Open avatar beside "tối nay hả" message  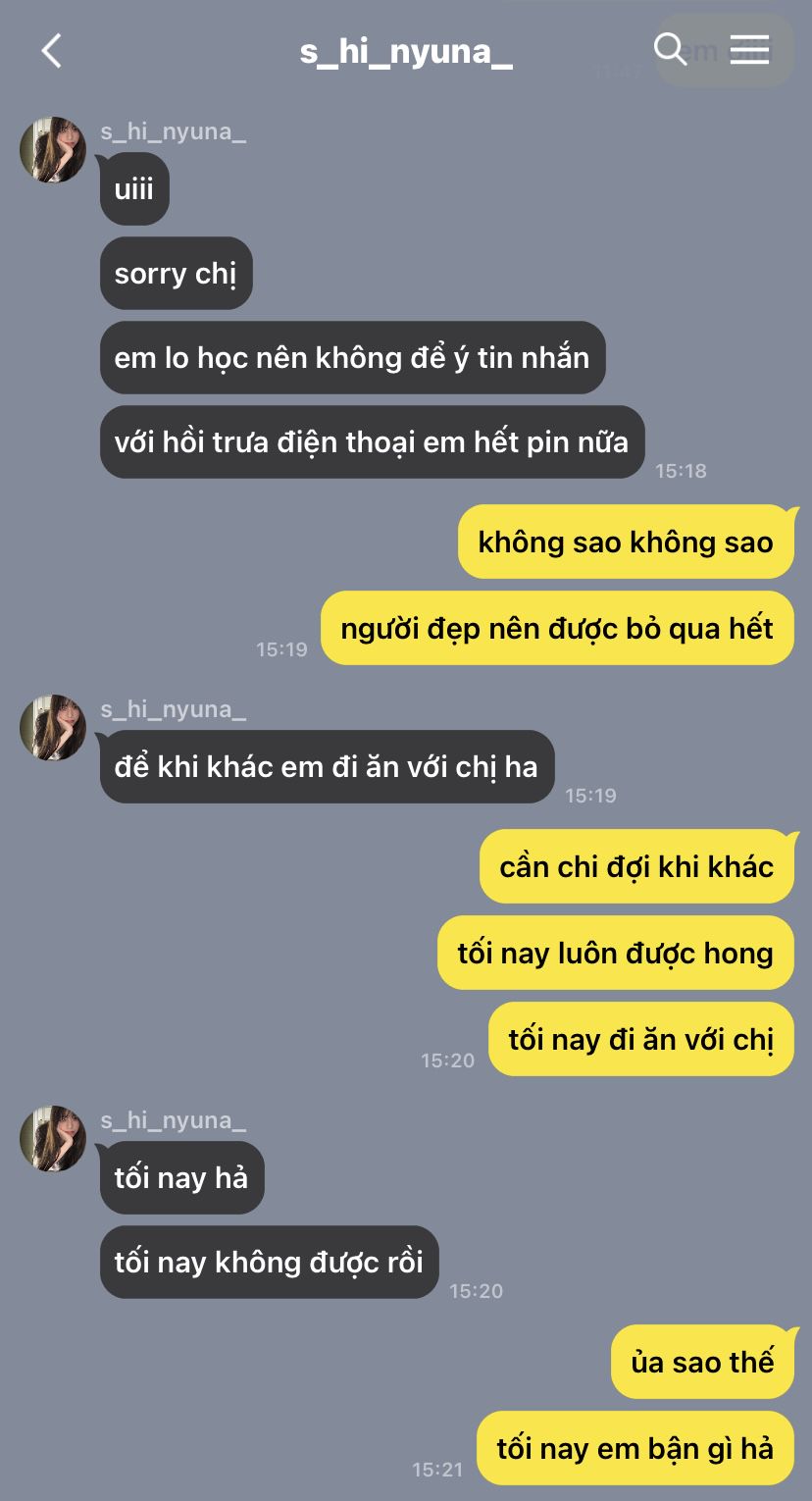click(x=53, y=1139)
